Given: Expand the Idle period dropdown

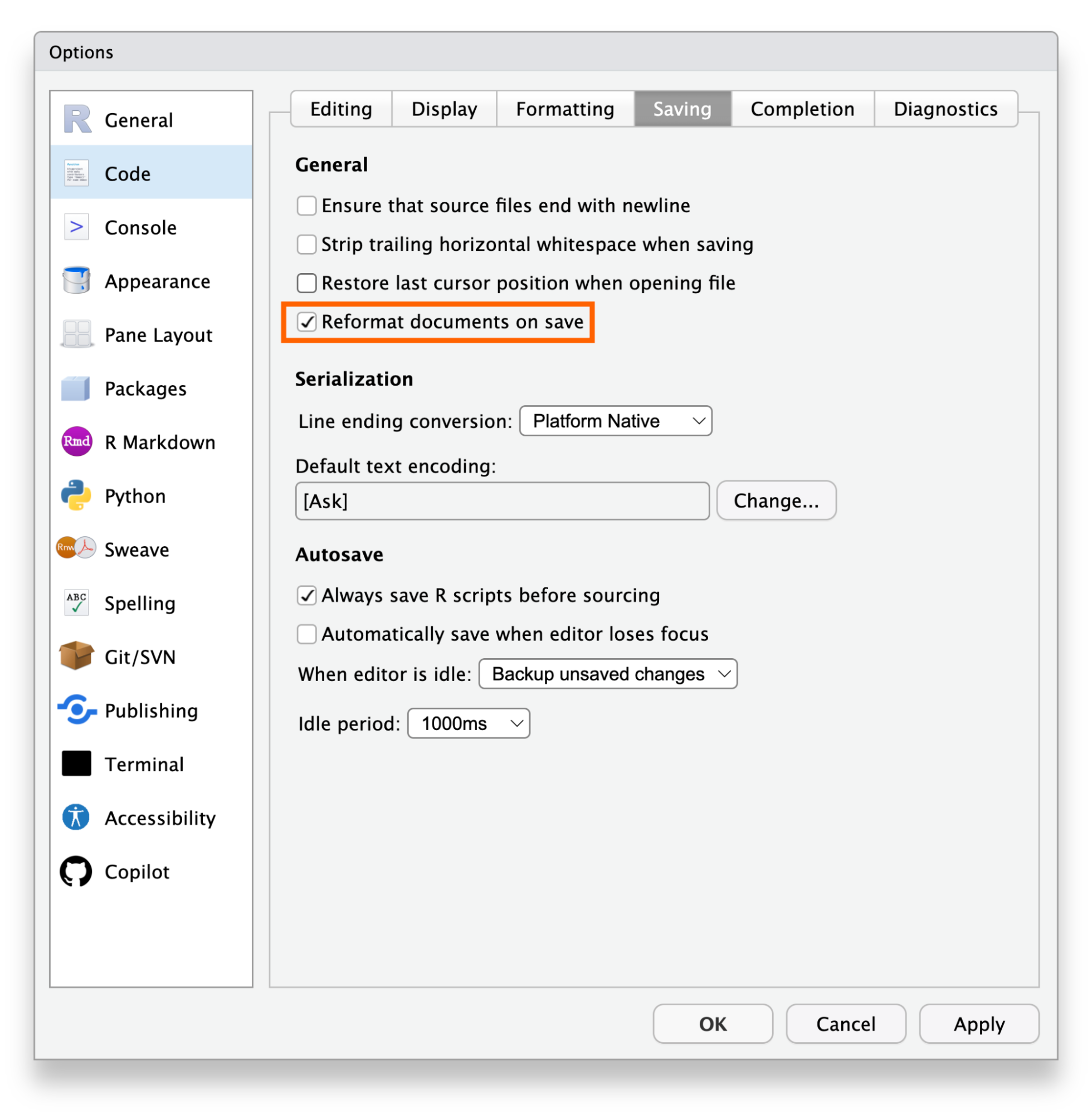Looking at the screenshot, I should coord(468,723).
